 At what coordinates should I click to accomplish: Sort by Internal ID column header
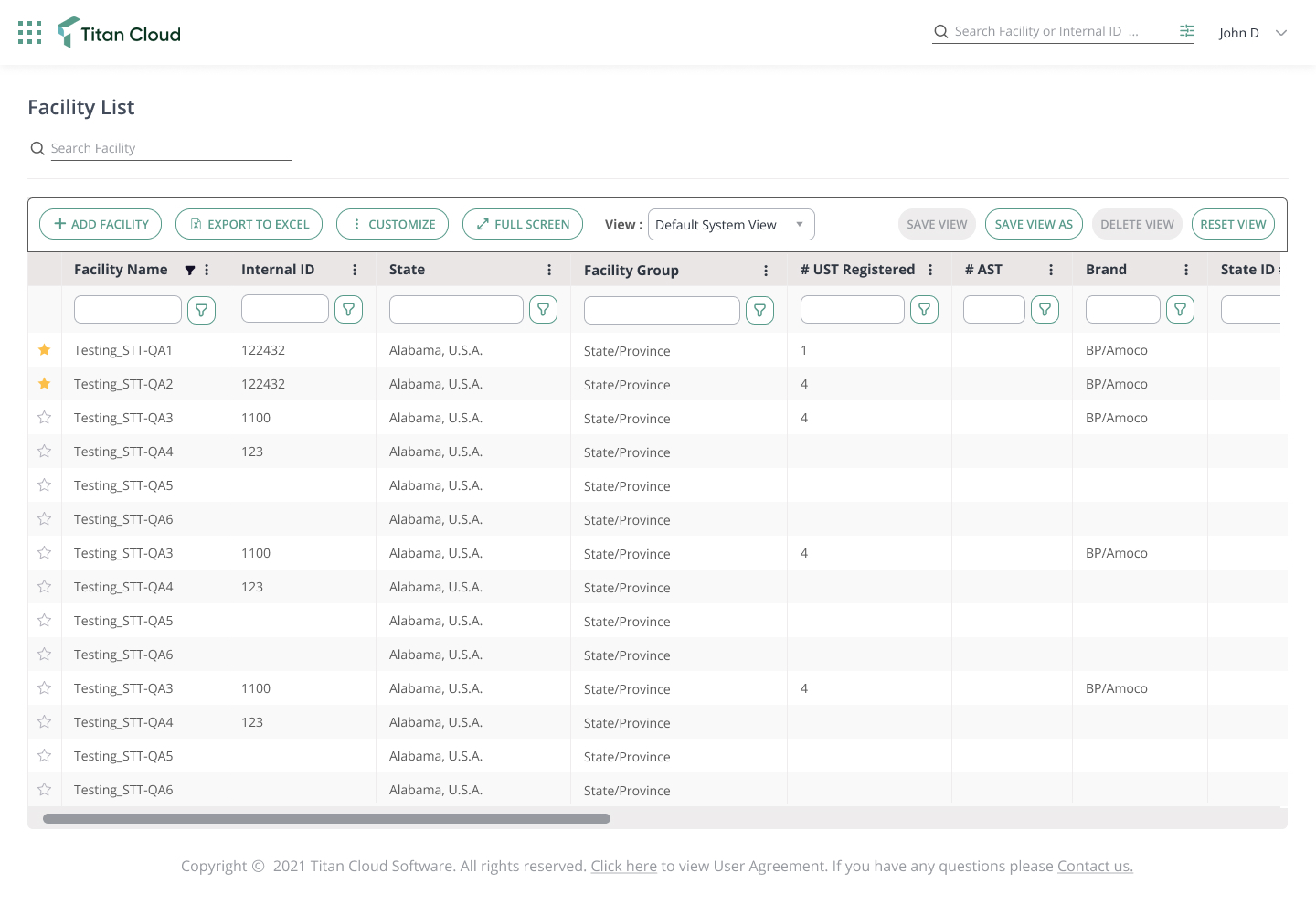click(278, 270)
